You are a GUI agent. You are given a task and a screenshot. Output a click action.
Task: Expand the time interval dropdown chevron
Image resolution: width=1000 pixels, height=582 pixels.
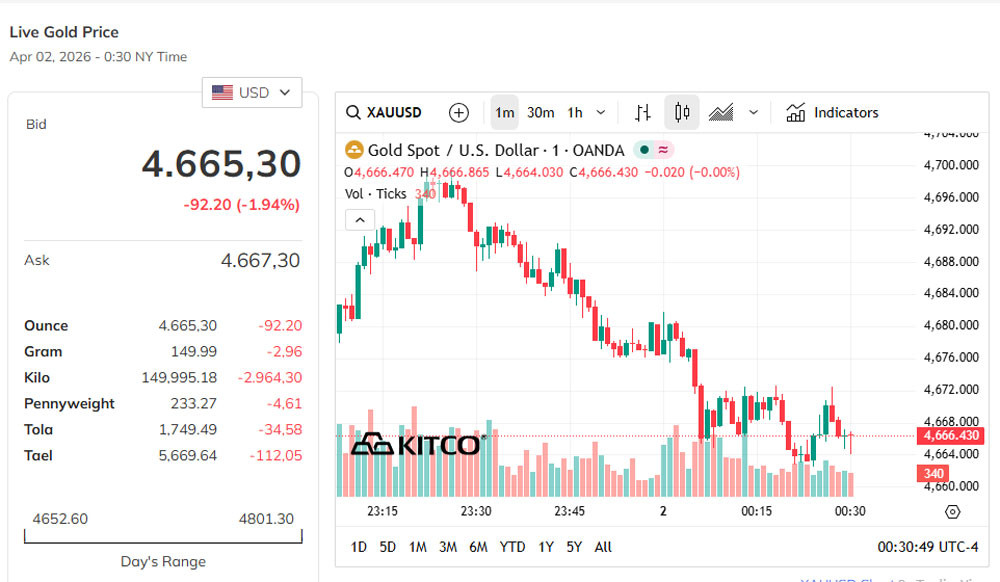(601, 113)
